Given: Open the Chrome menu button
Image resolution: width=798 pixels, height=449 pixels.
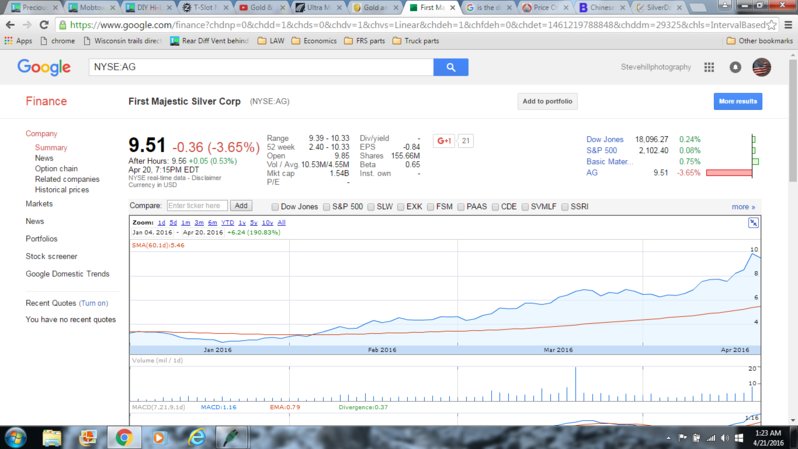Looking at the screenshot, I should (x=788, y=24).
